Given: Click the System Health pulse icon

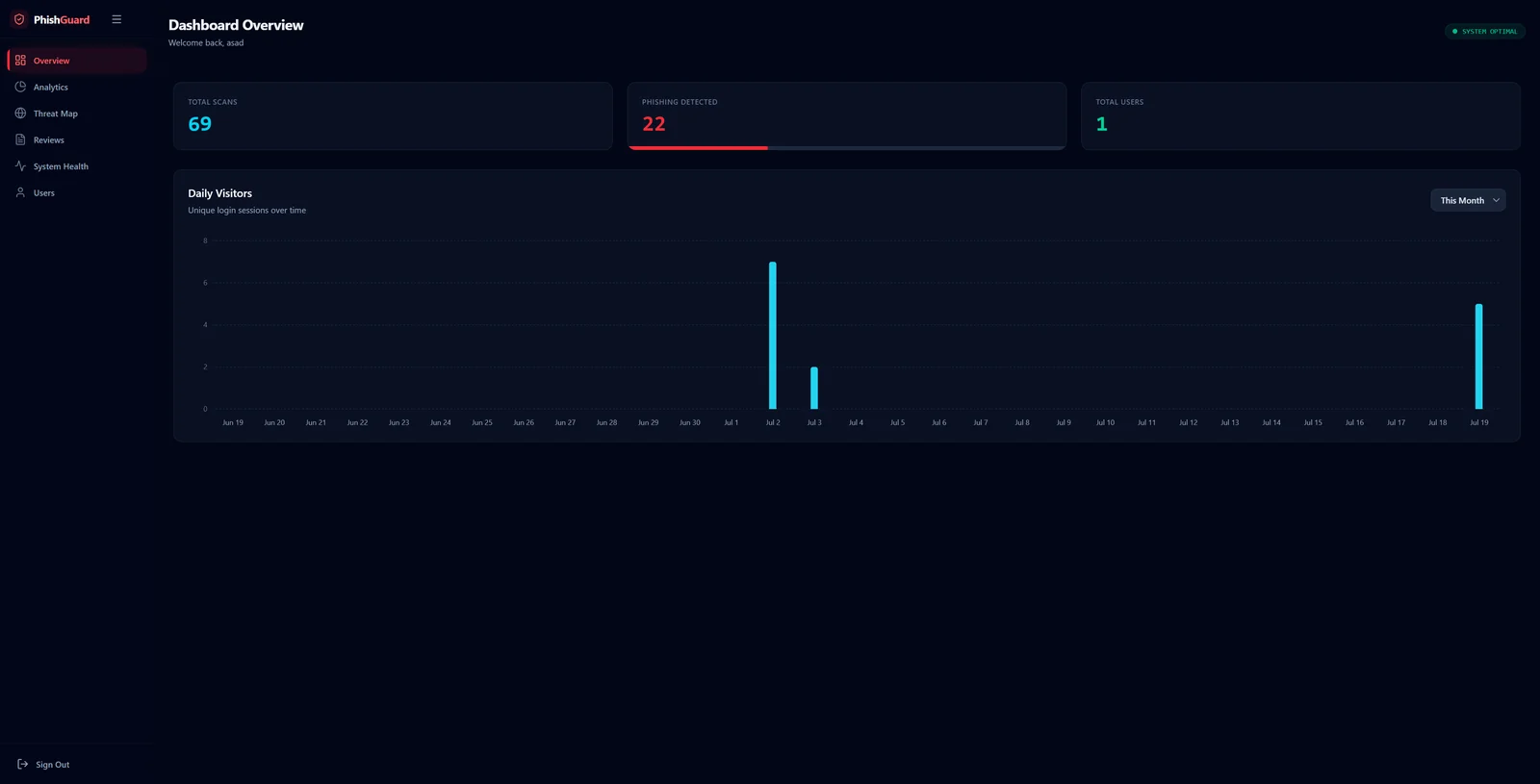Looking at the screenshot, I should pyautogui.click(x=20, y=166).
